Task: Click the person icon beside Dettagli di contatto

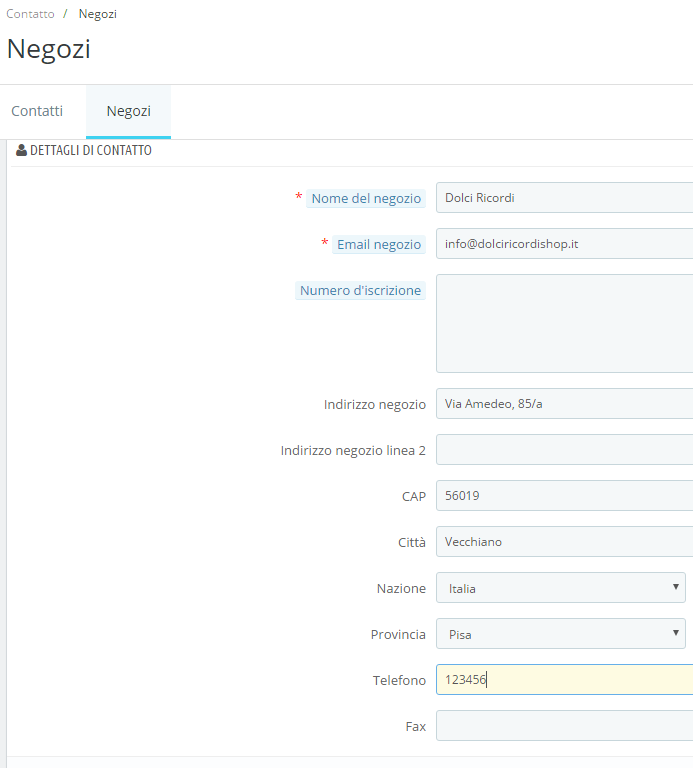Action: coord(22,151)
